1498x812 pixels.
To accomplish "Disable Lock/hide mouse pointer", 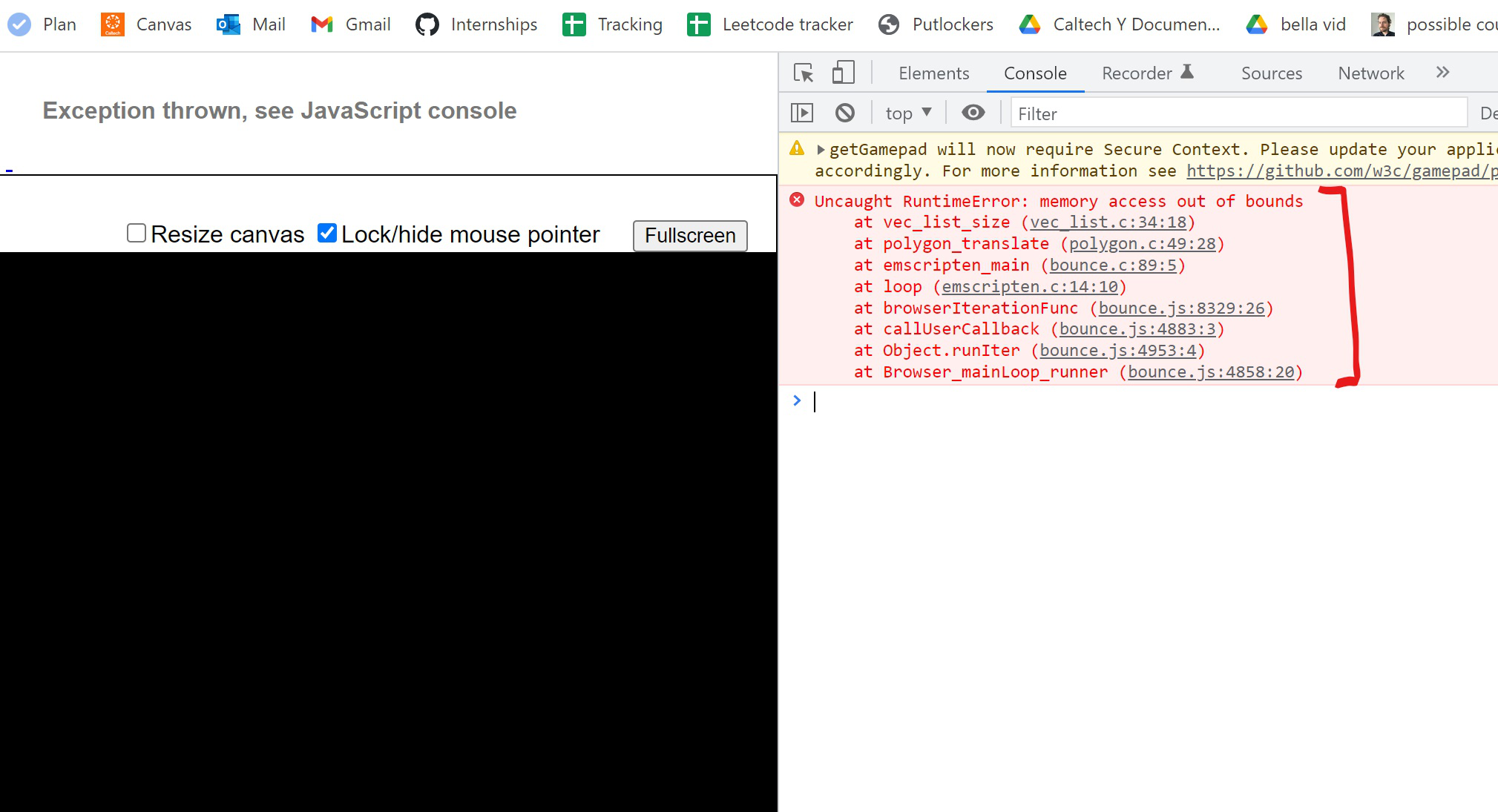I will (x=326, y=233).
